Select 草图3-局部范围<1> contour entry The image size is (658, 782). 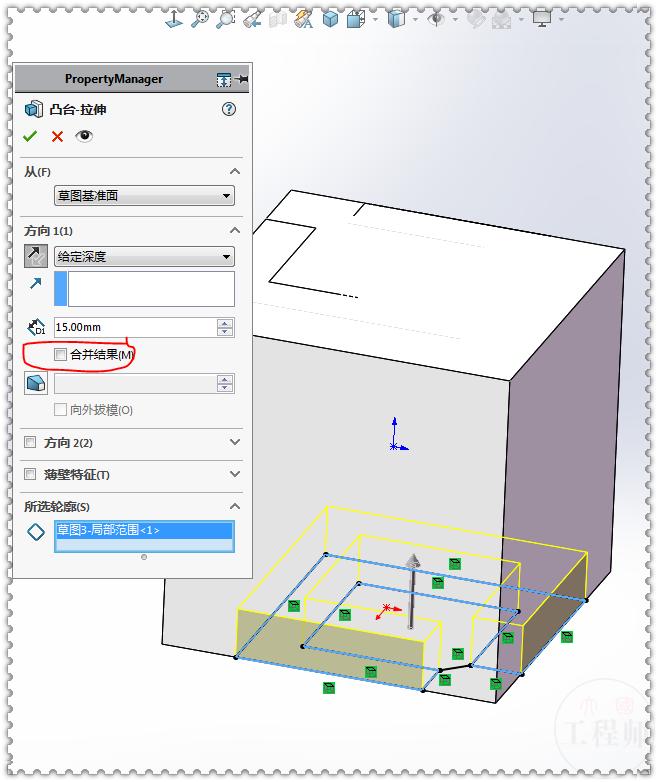[144, 530]
